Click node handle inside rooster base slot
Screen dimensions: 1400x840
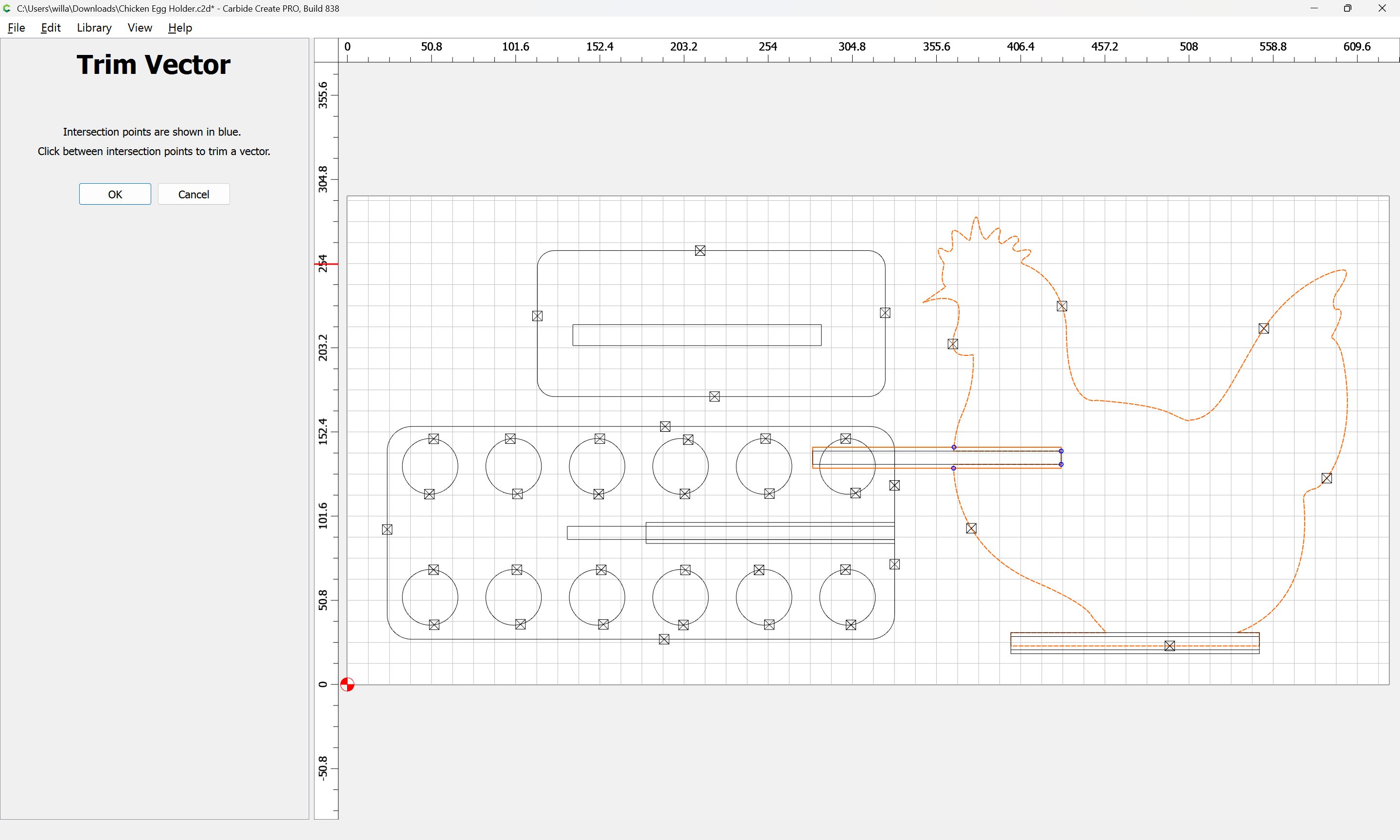(x=1170, y=646)
